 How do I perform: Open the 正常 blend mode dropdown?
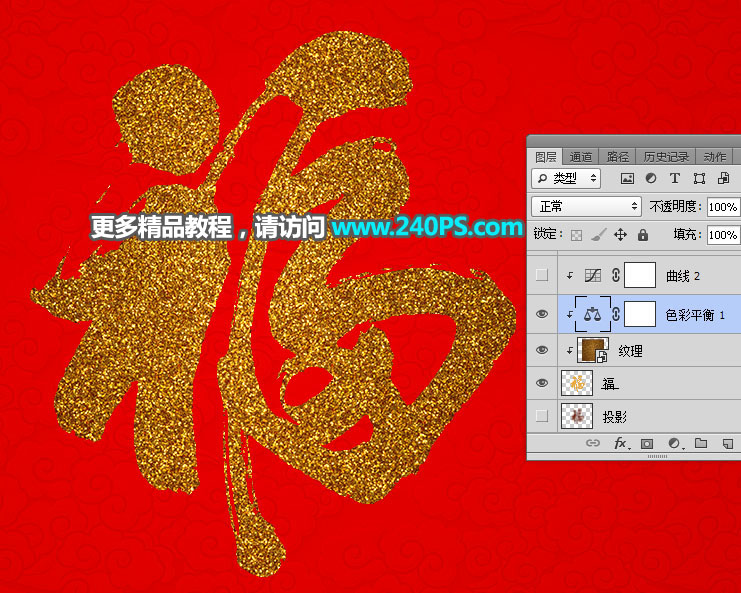586,206
